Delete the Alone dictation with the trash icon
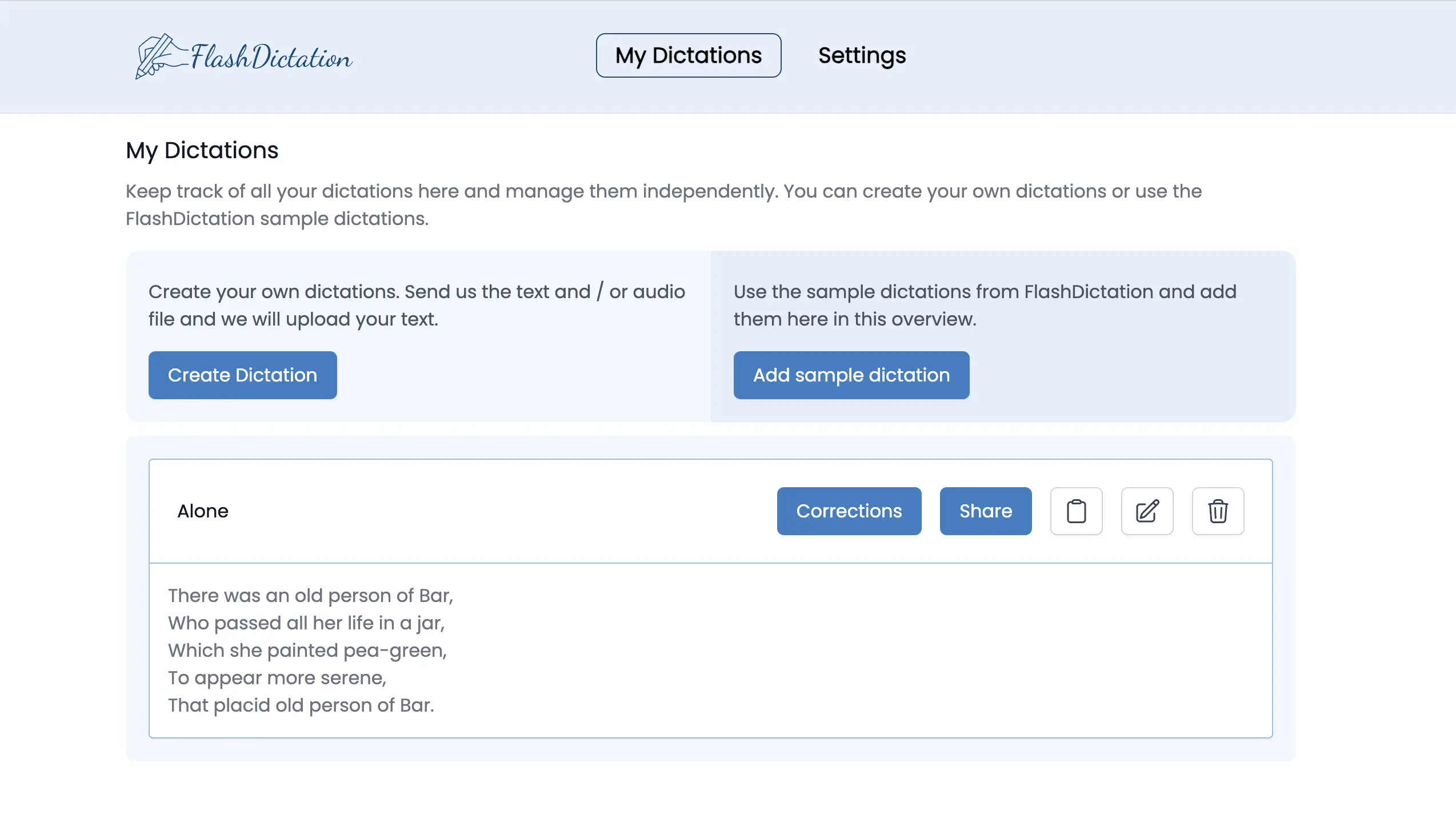This screenshot has width=1456, height=819. 1218,511
